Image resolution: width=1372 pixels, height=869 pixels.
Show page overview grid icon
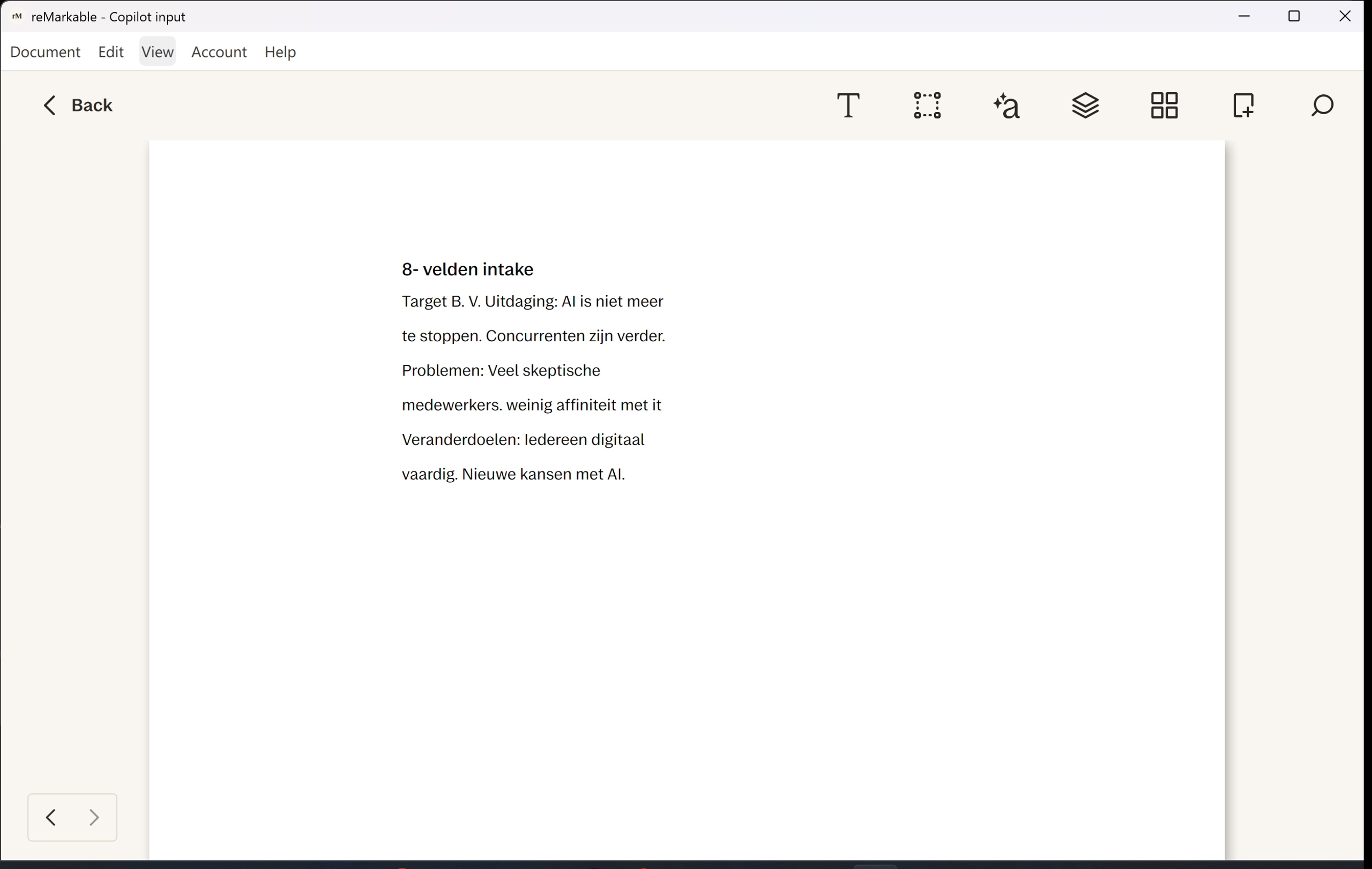pos(1164,106)
